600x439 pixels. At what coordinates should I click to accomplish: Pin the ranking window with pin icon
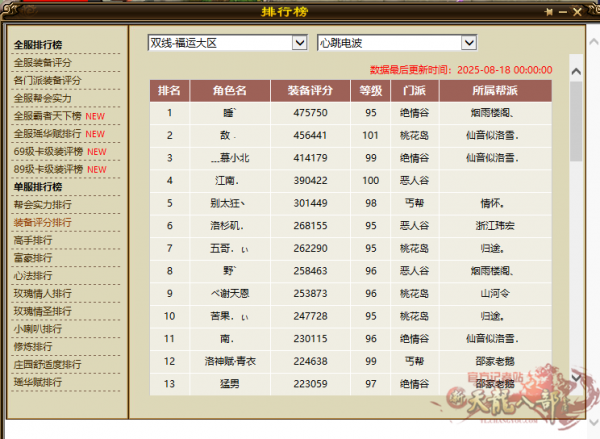(548, 12)
